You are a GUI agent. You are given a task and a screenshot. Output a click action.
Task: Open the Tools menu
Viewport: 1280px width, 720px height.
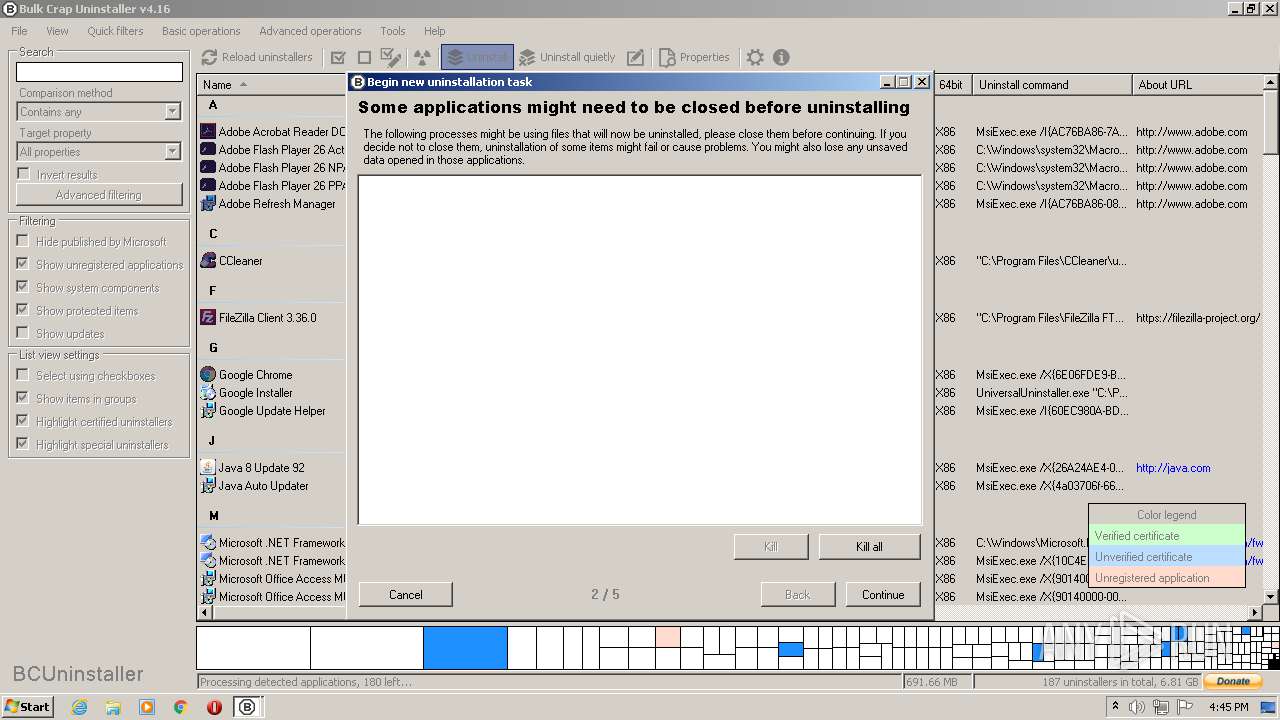[x=393, y=31]
